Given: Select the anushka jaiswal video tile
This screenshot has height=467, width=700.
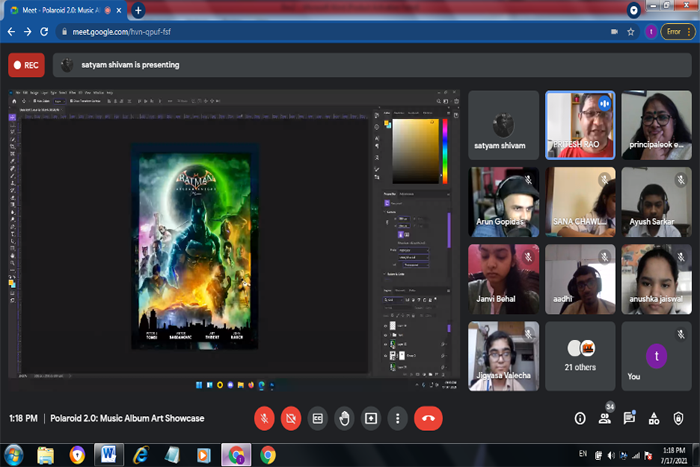Looking at the screenshot, I should pyautogui.click(x=656, y=279).
